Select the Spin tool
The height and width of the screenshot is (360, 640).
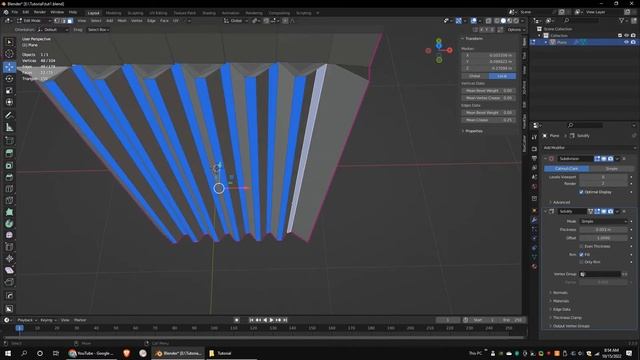pyautogui.click(x=9, y=224)
